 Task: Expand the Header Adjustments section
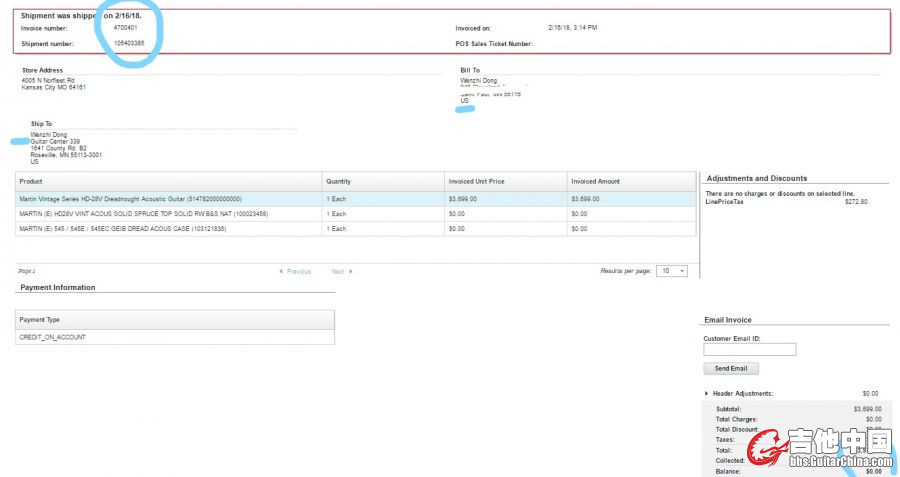point(707,393)
